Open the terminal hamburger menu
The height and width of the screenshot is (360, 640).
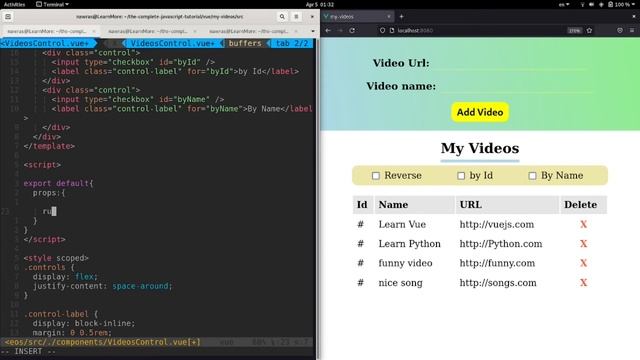[296, 17]
